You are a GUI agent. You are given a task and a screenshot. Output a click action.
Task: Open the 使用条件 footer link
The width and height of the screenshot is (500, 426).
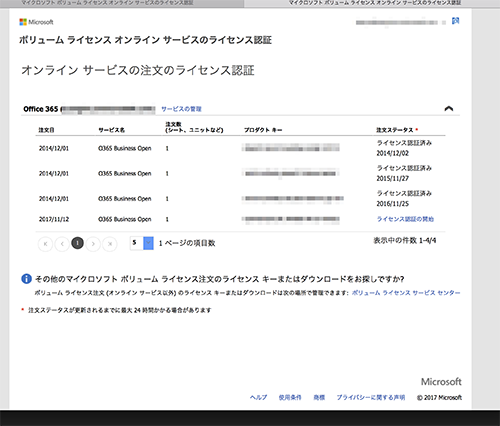290,397
